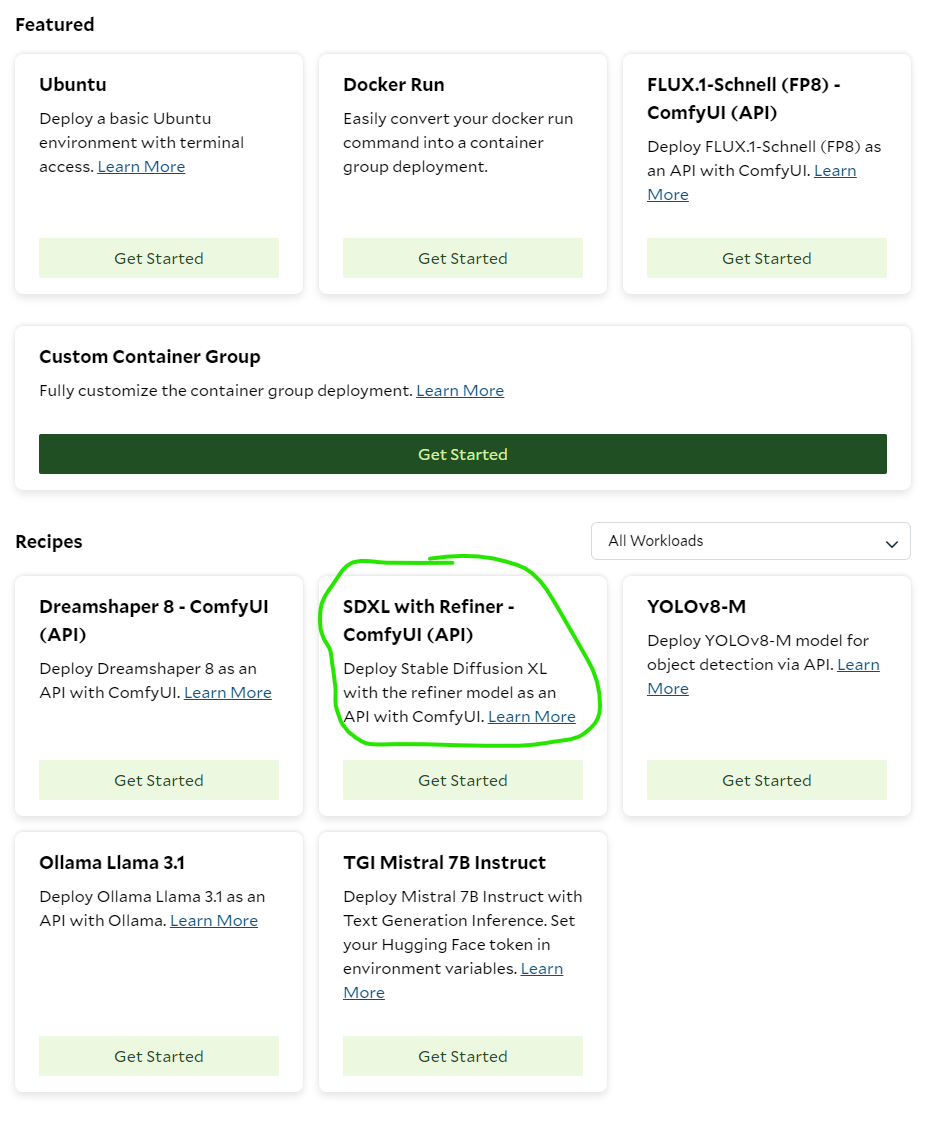Click the Docker Run description text
The width and height of the screenshot is (937, 1125).
point(458,143)
